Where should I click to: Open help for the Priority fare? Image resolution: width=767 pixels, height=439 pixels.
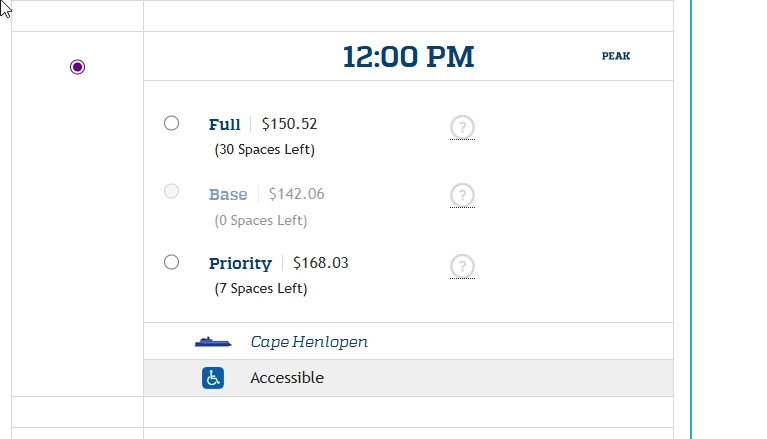click(462, 266)
